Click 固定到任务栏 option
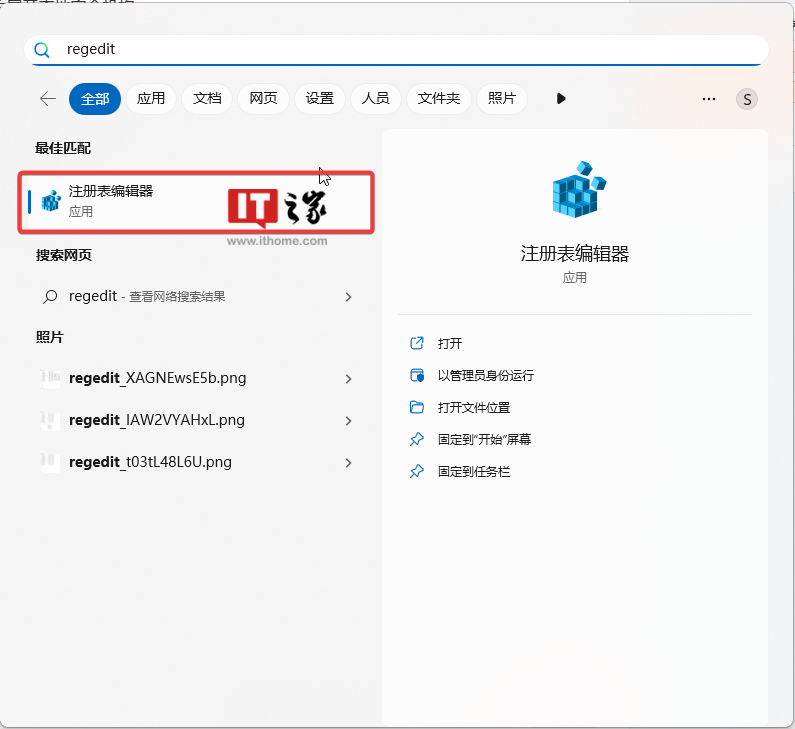Screen dimensions: 795x729 point(473,471)
